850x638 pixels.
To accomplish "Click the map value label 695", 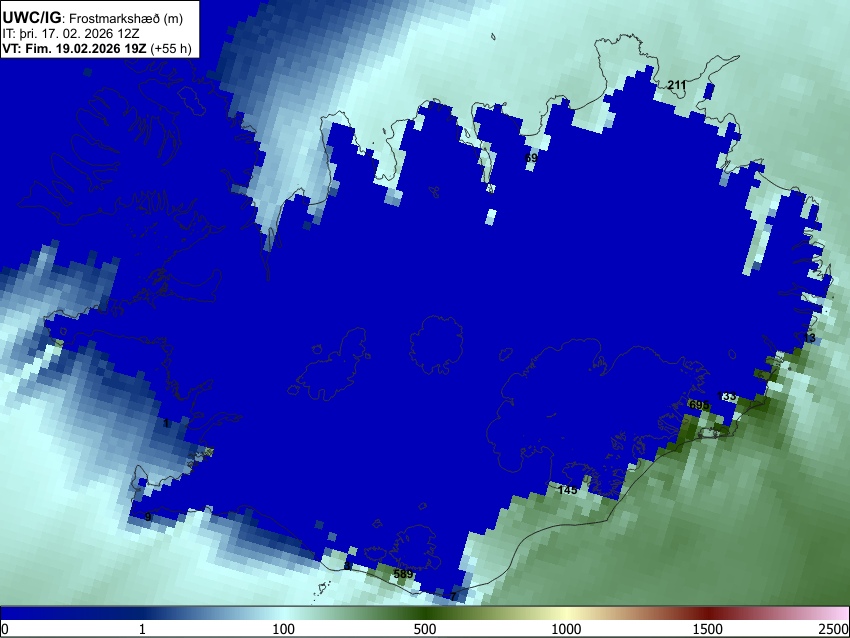I will click(x=699, y=405).
